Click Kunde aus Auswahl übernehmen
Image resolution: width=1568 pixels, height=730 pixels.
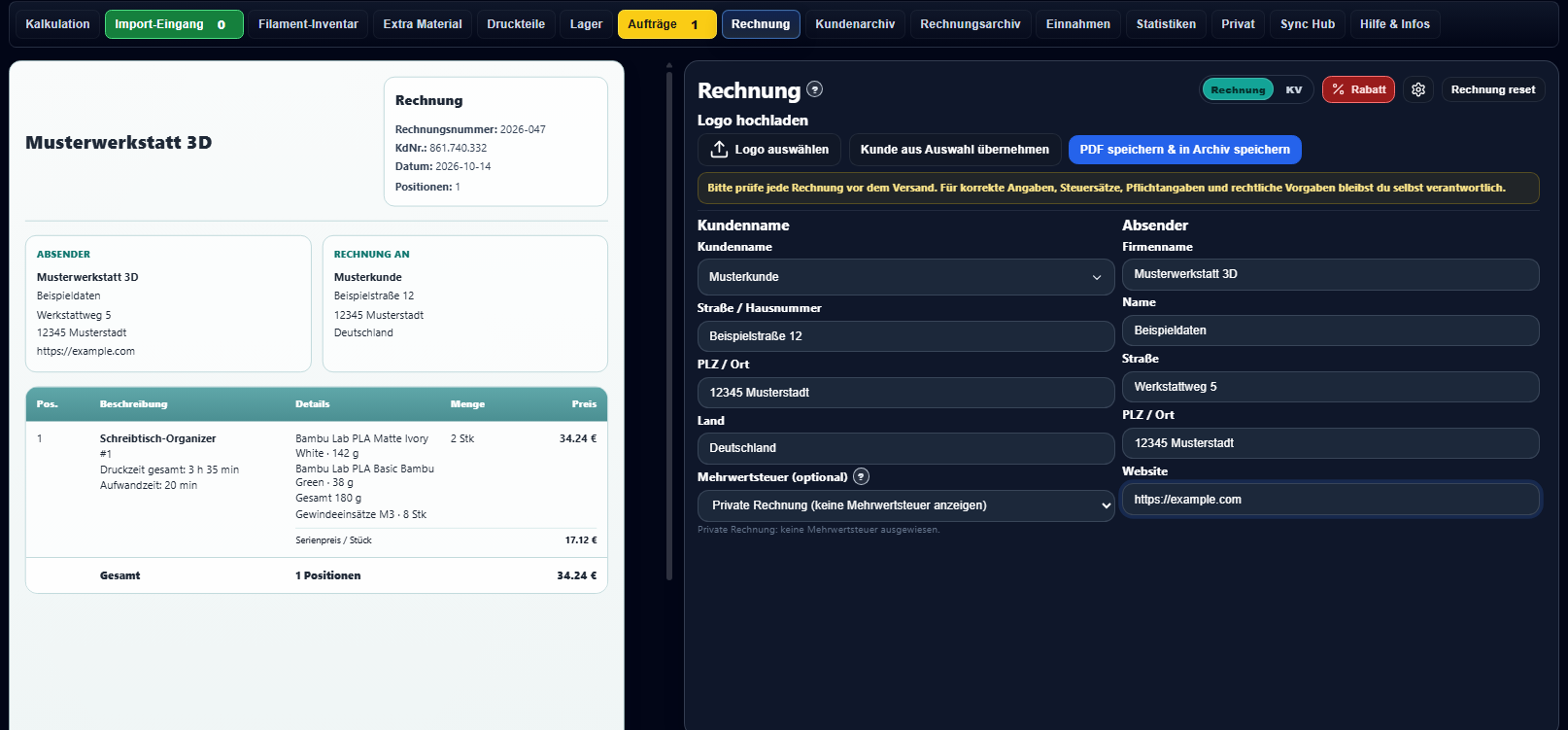click(955, 150)
